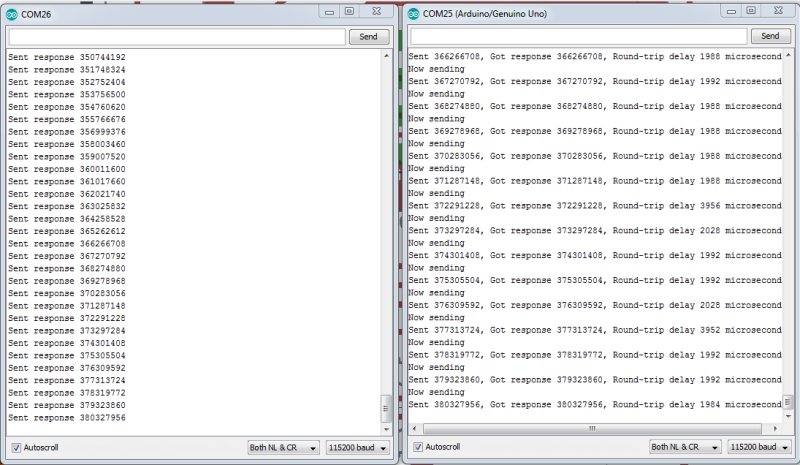Click the Arduino logo icon in COM25 window
Viewport: 800px width, 465px height.
coord(413,14)
